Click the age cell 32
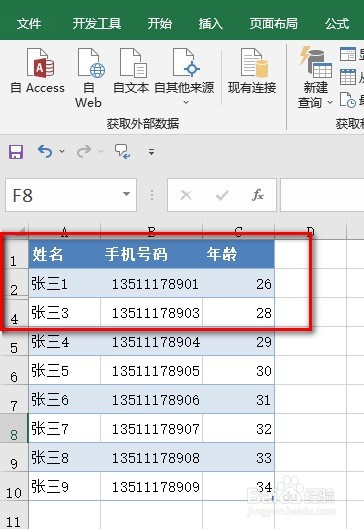 (x=239, y=428)
